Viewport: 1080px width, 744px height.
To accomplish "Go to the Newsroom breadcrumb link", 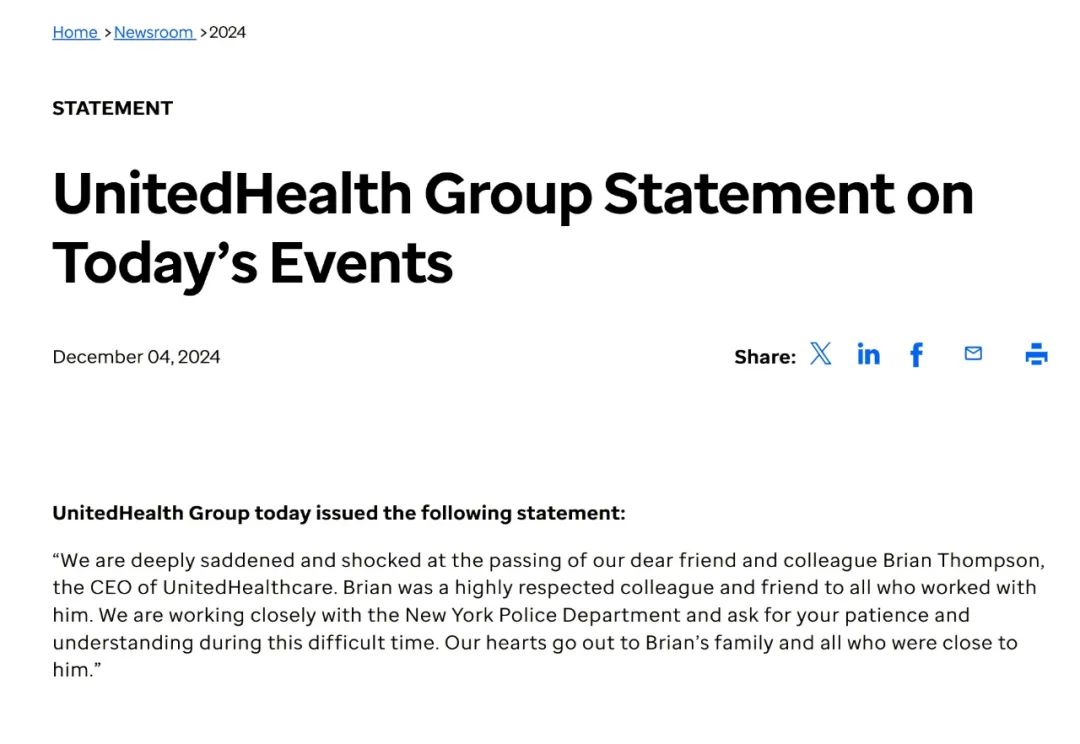I will click(x=153, y=32).
